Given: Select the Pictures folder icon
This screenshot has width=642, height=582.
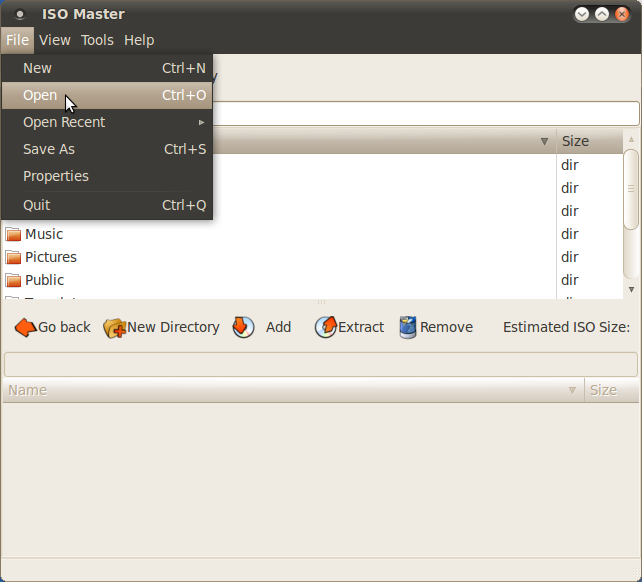Looking at the screenshot, I should 13,257.
